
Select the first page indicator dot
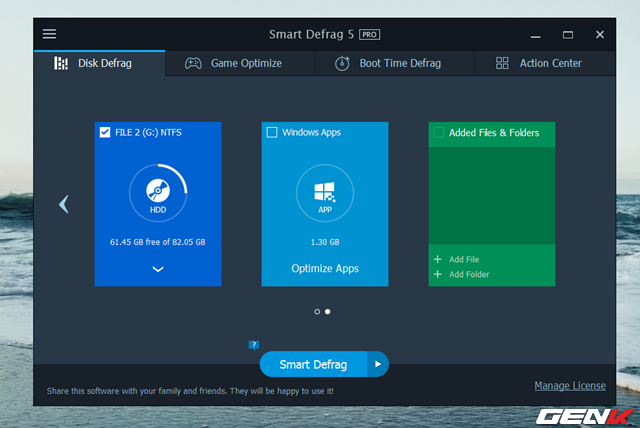[317, 312]
